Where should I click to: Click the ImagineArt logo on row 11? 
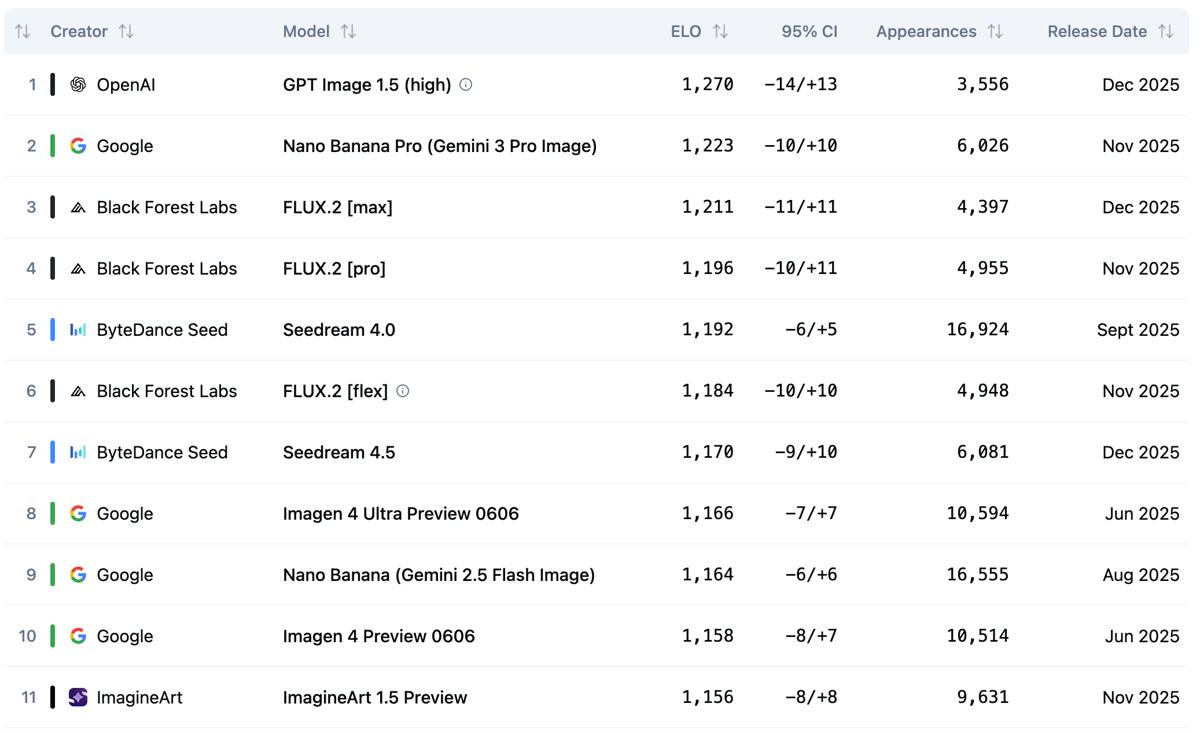pyautogui.click(x=78, y=697)
